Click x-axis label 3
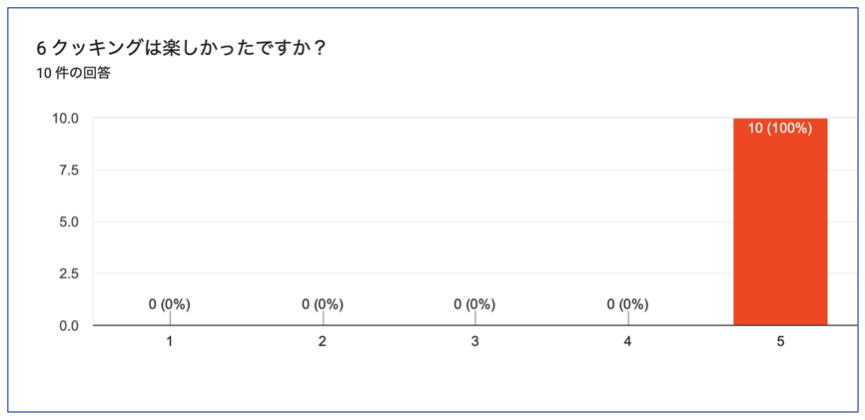This screenshot has width=865, height=420. 475,342
